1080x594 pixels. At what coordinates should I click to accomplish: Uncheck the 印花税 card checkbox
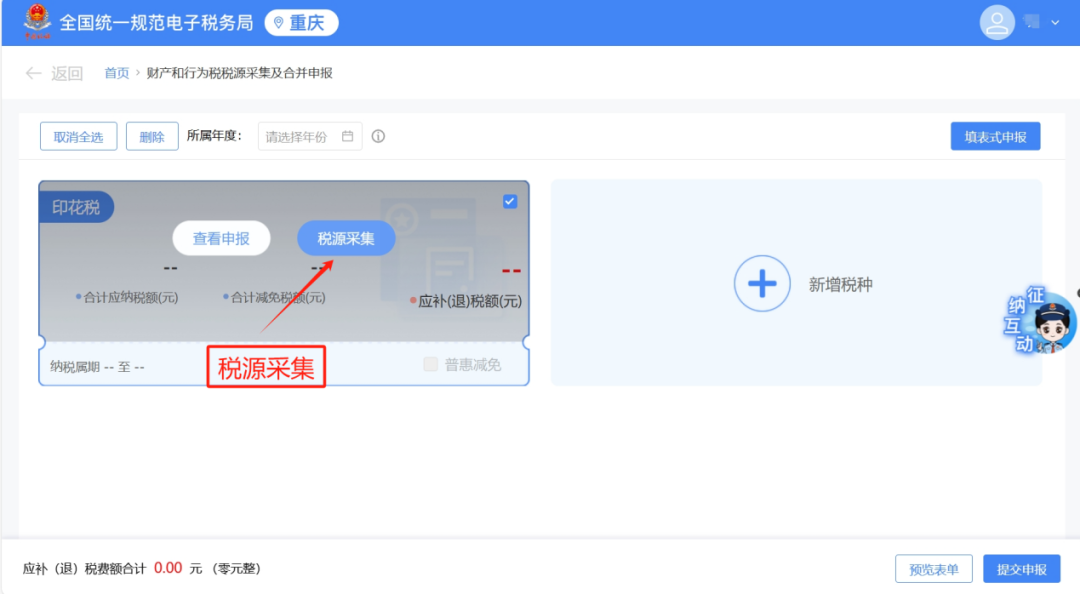coord(510,201)
